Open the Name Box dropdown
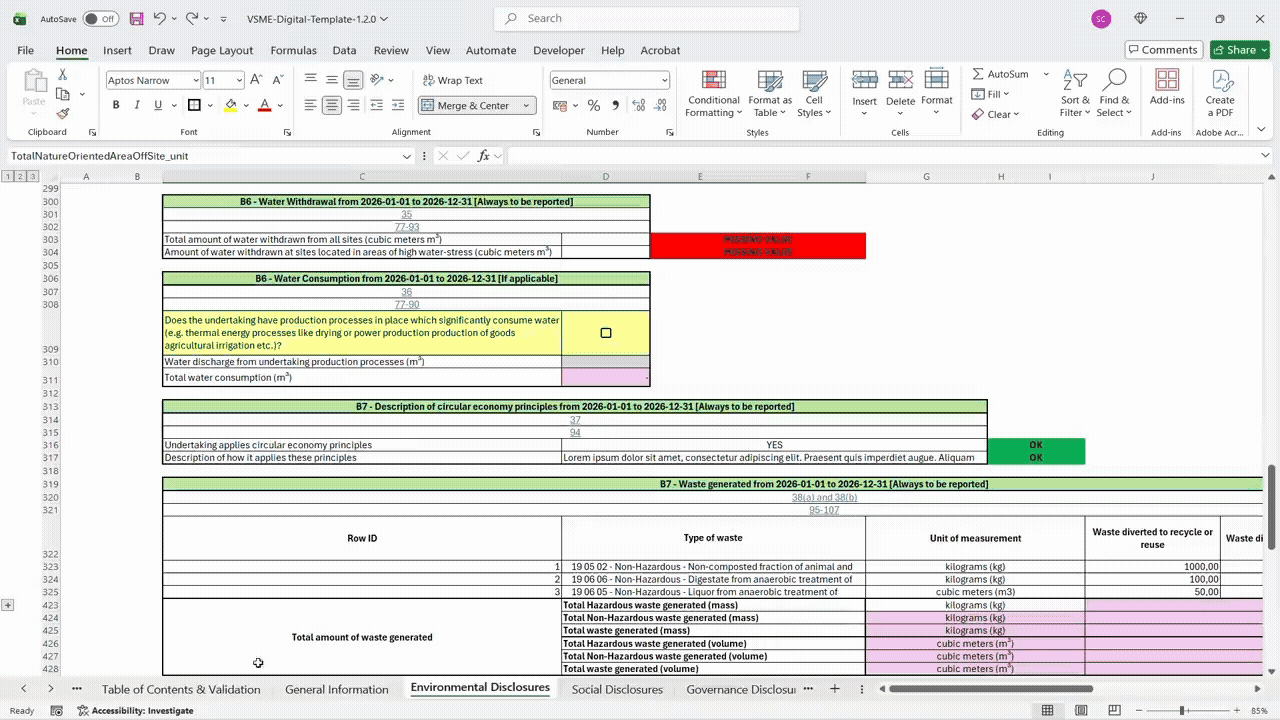Viewport: 1280px width, 720px height. coord(407,156)
